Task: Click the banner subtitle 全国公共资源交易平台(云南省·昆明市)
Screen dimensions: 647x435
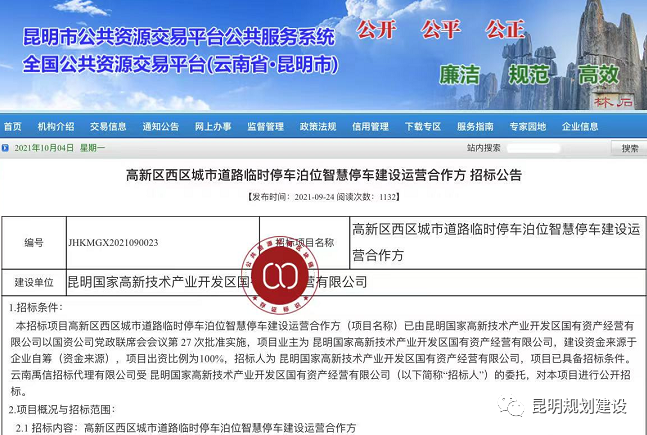Action: coord(180,65)
